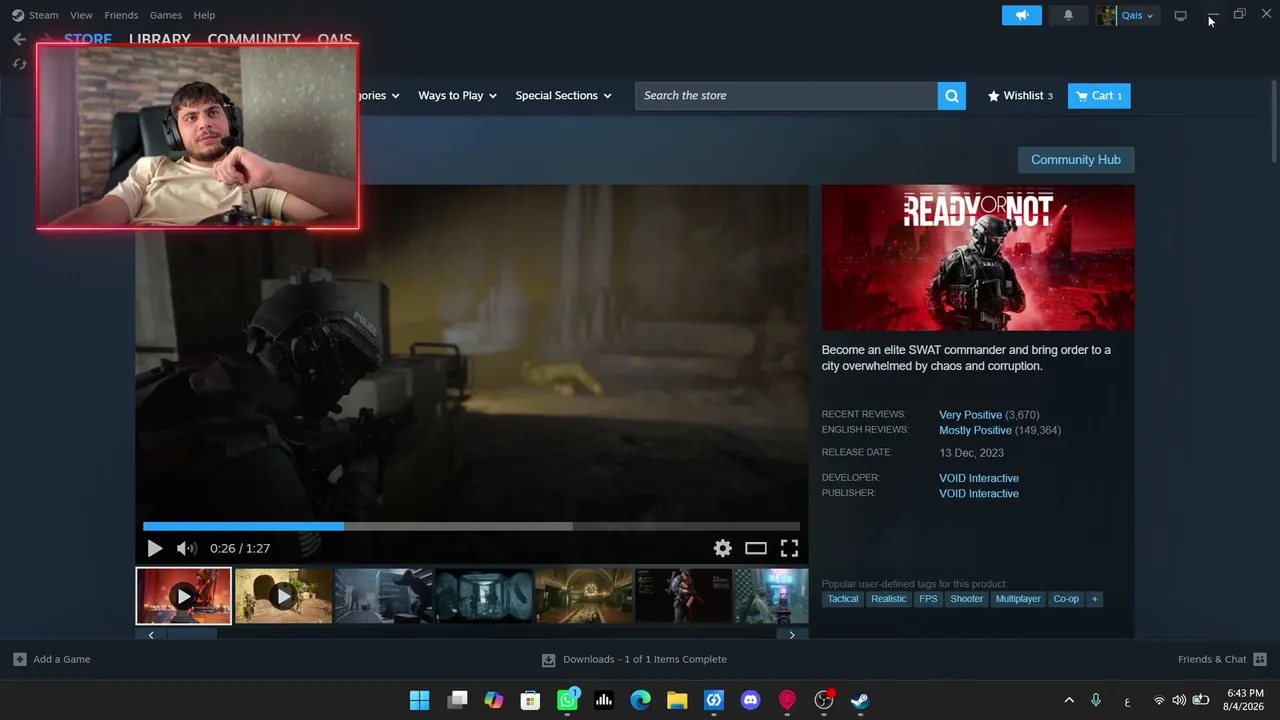
Task: Expand the Special Sections dropdown
Action: click(x=563, y=96)
